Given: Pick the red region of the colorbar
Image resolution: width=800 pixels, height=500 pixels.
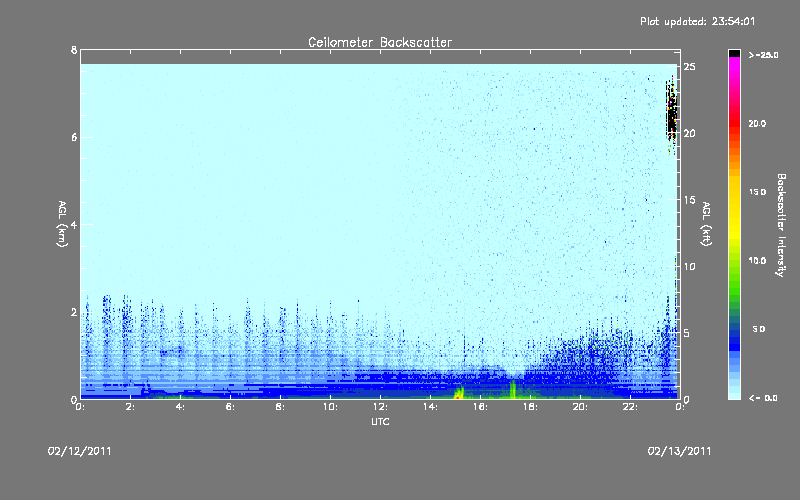Looking at the screenshot, I should point(734,125).
